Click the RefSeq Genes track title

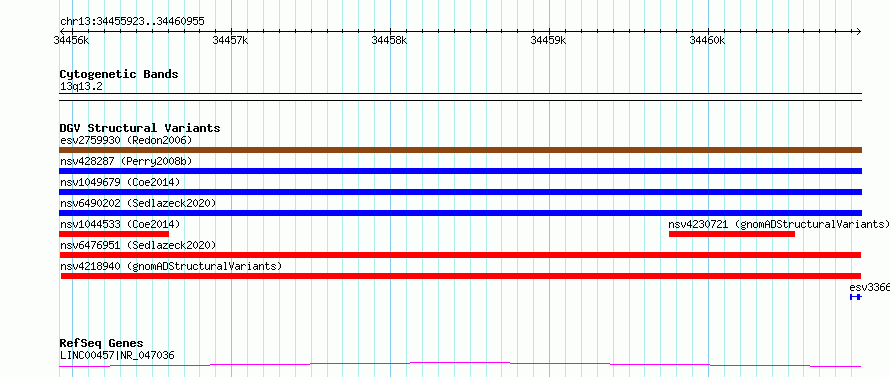tap(101, 343)
